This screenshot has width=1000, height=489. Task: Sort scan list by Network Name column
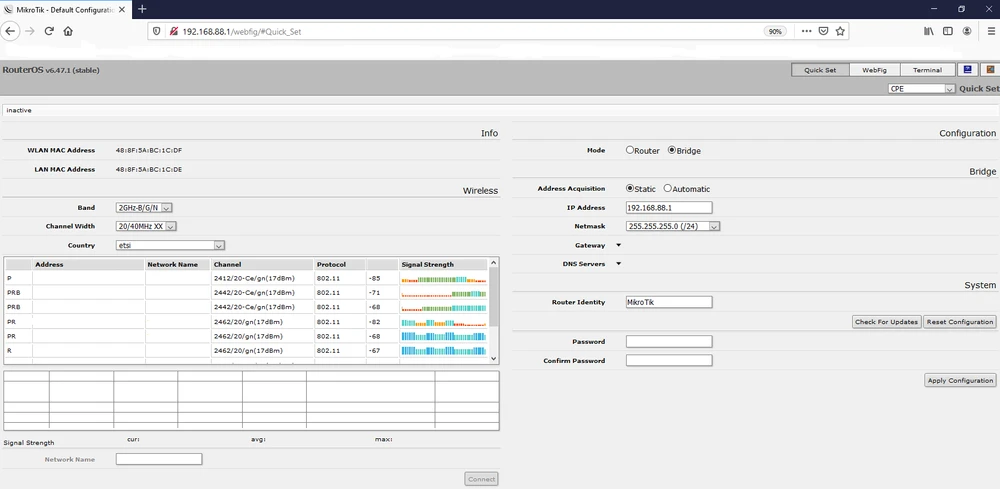pos(177,264)
